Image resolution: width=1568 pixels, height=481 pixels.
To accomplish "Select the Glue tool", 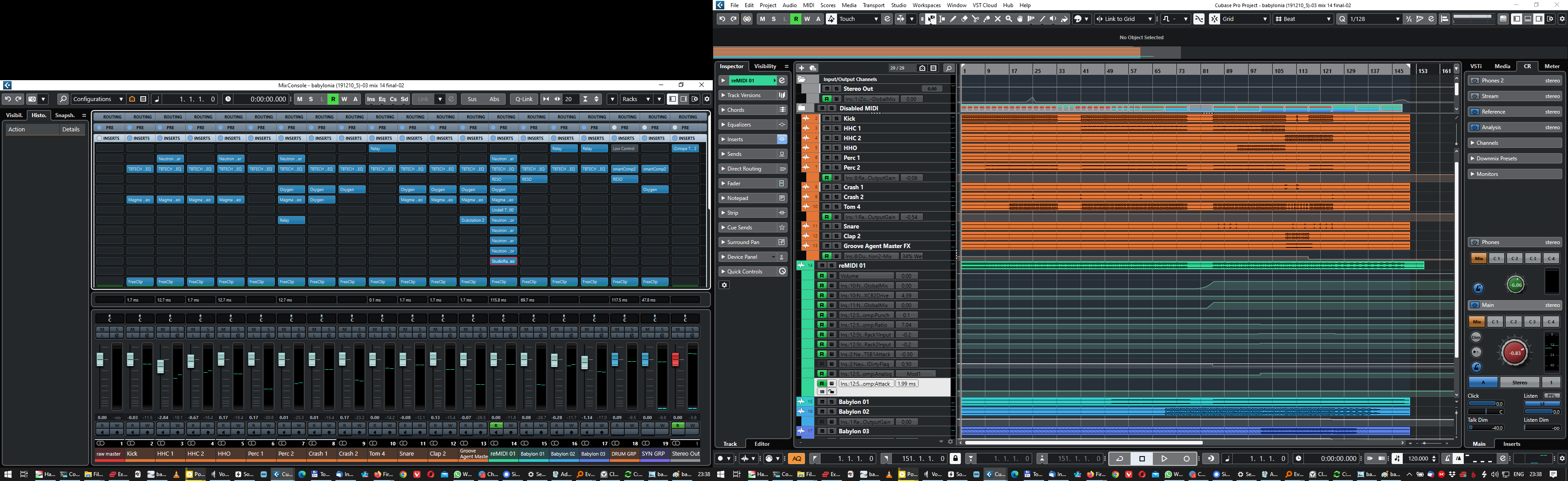I will pos(987,19).
